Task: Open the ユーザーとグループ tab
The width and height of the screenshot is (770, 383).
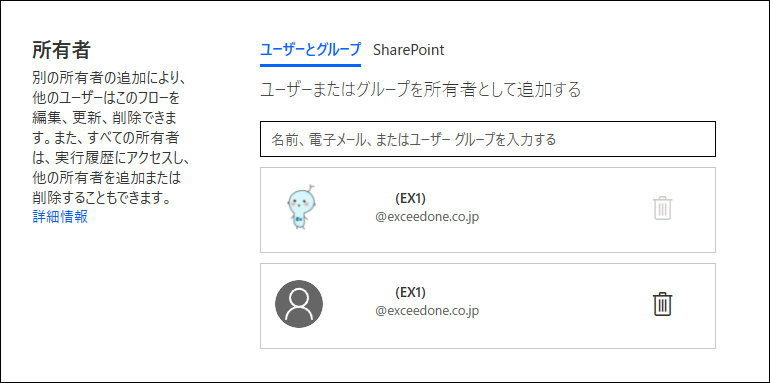Action: (x=310, y=50)
